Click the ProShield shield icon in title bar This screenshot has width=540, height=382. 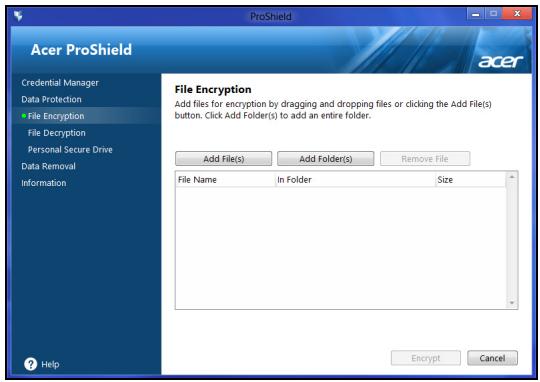(x=18, y=16)
